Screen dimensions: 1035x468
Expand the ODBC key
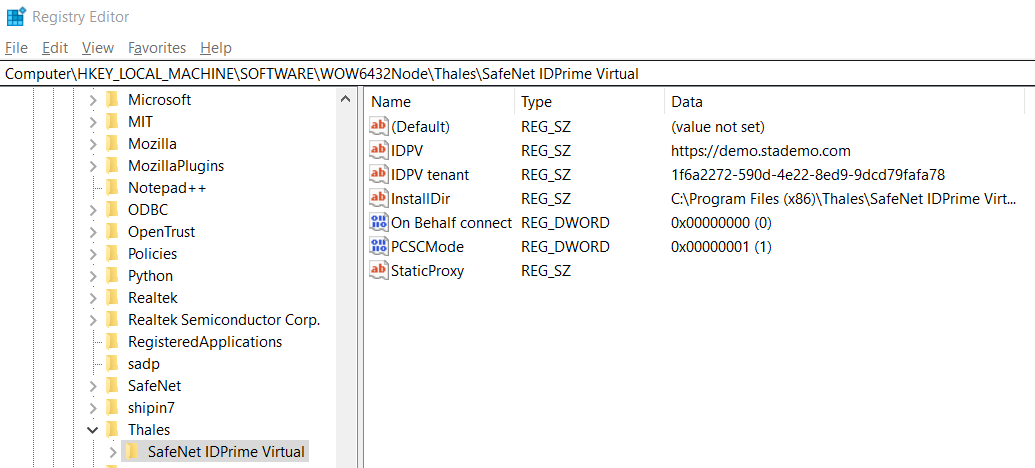point(93,210)
